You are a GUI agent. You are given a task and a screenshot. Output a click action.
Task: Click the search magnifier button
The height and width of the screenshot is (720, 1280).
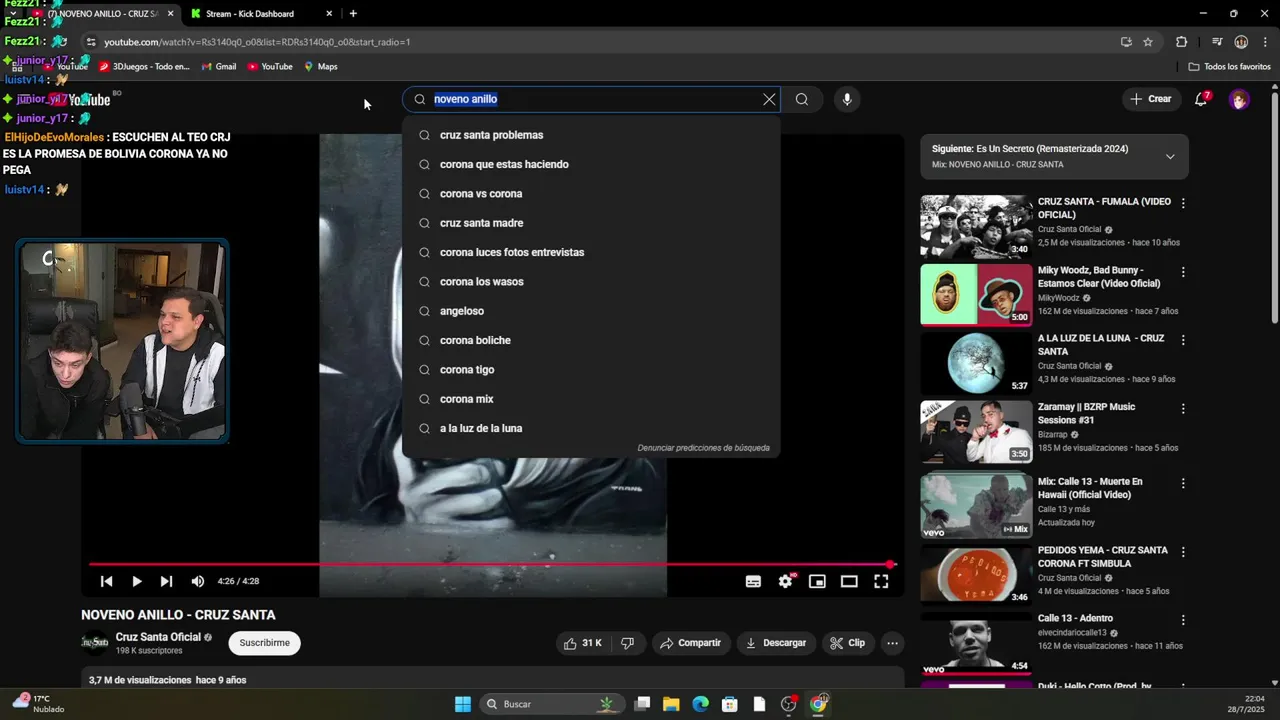[x=802, y=99]
